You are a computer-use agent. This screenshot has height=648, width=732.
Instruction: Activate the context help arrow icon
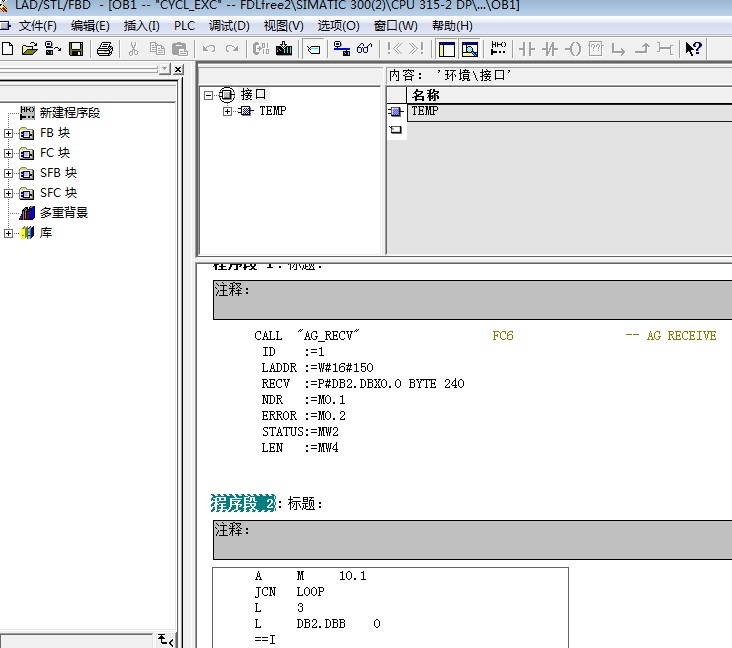pyautogui.click(x=693, y=49)
